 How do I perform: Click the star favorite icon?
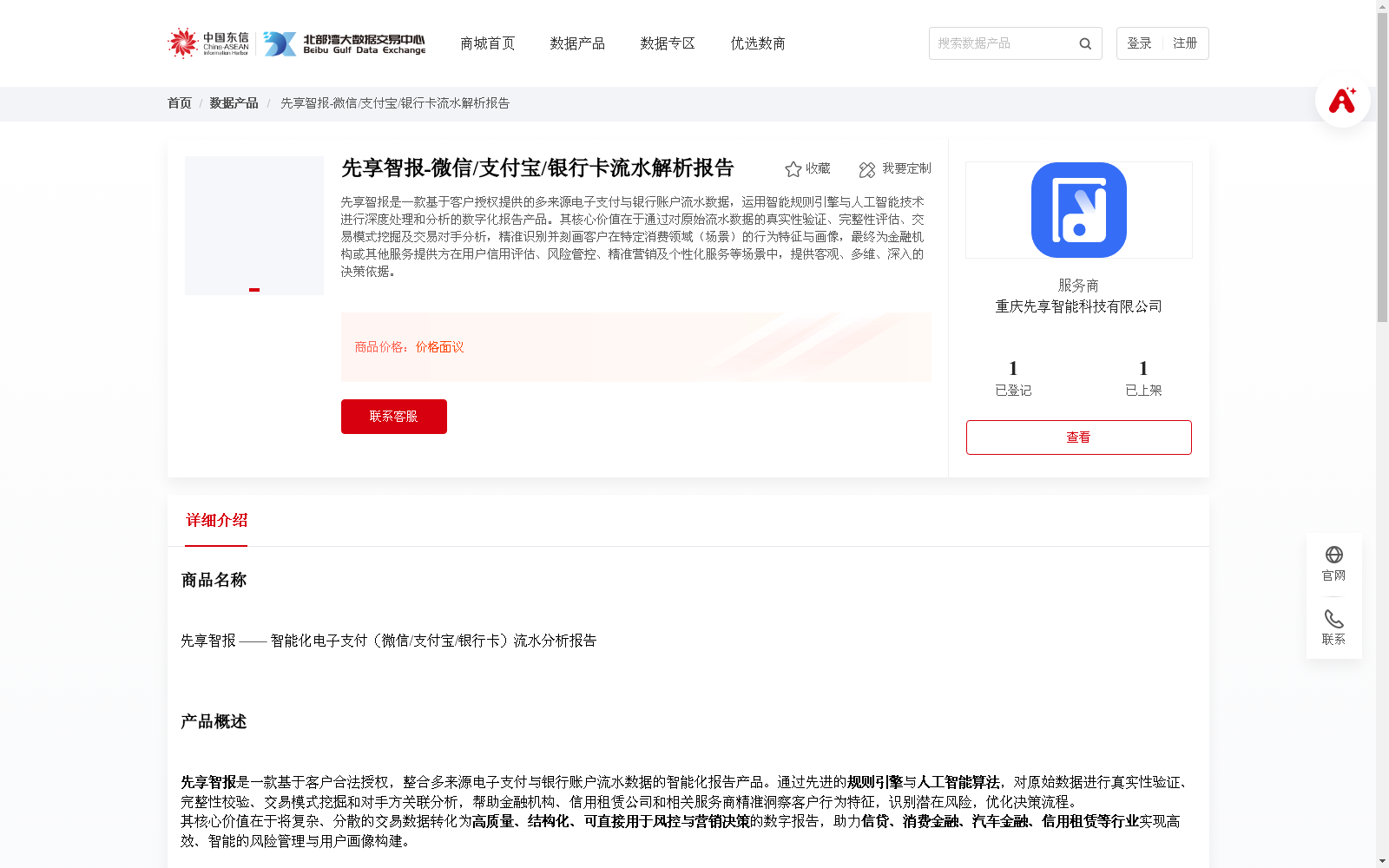pos(793,169)
